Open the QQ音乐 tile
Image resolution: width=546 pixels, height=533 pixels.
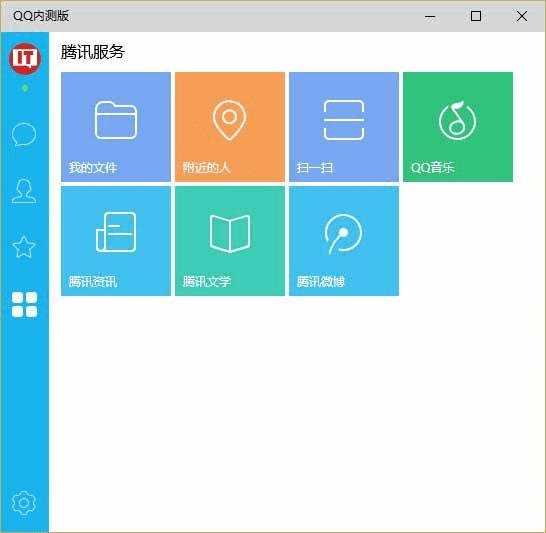(458, 127)
